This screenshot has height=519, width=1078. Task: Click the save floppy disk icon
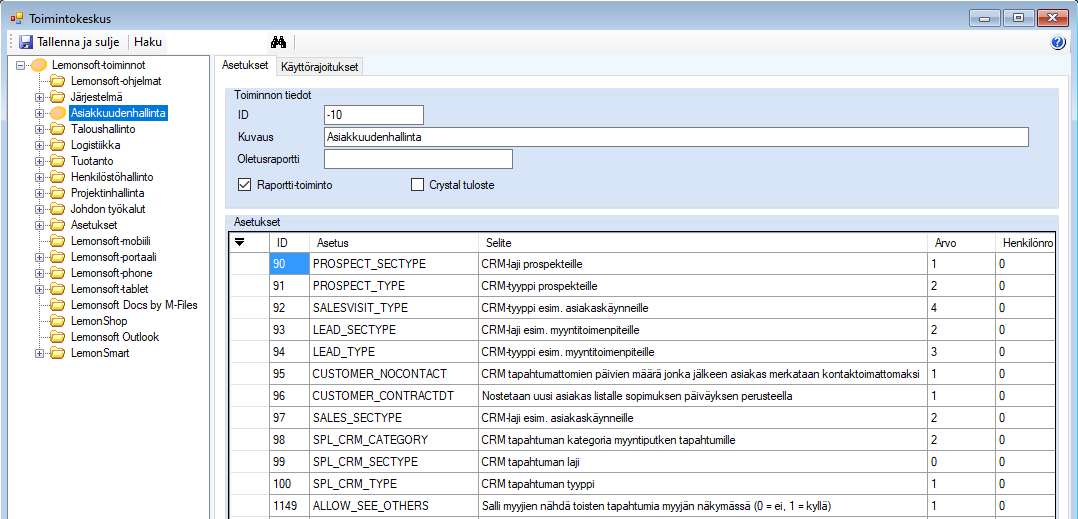click(26, 42)
